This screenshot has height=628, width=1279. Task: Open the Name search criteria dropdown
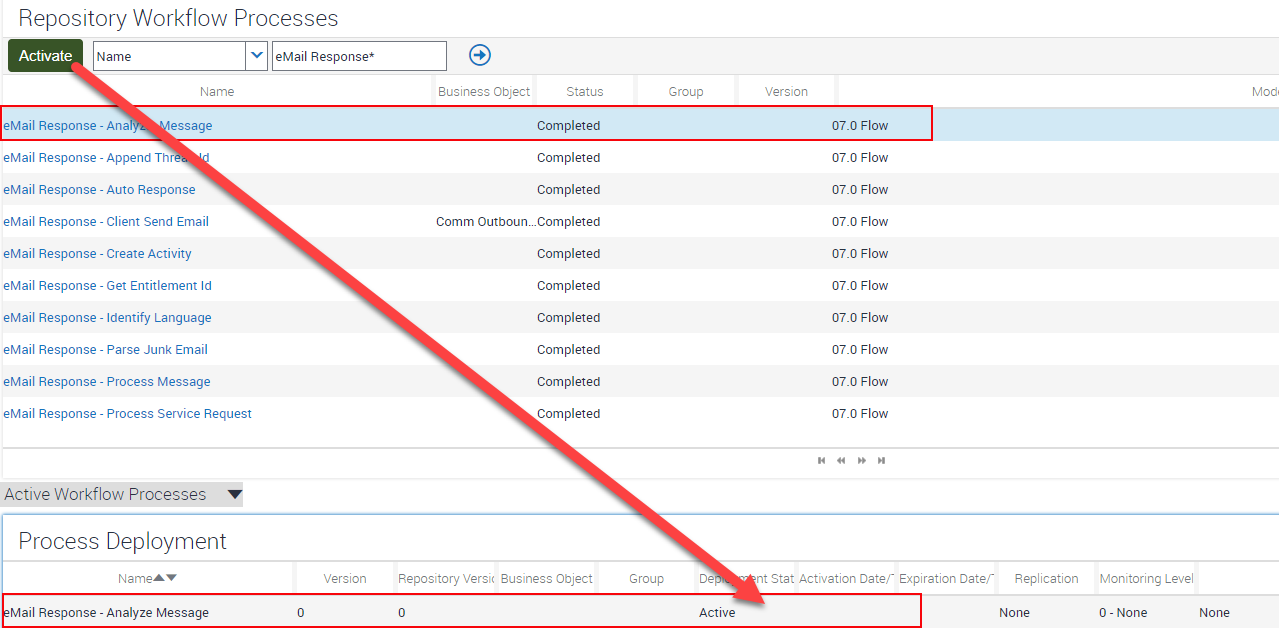(x=170, y=55)
